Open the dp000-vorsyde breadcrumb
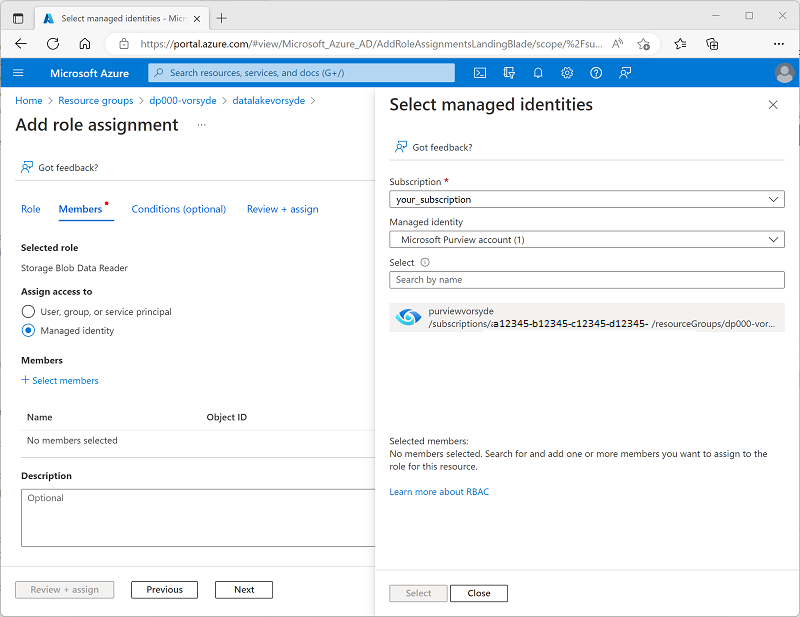The width and height of the screenshot is (800, 617). [183, 101]
